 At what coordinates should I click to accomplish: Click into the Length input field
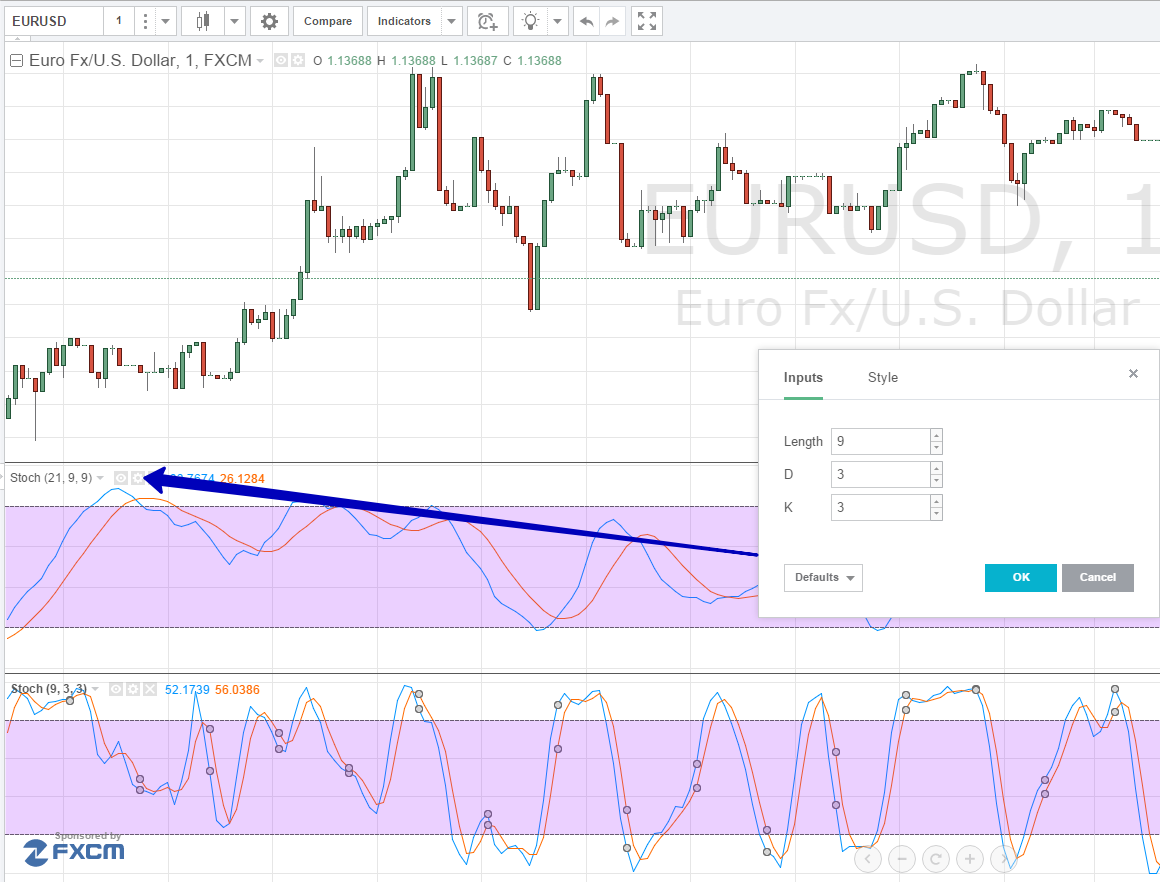[881, 442]
